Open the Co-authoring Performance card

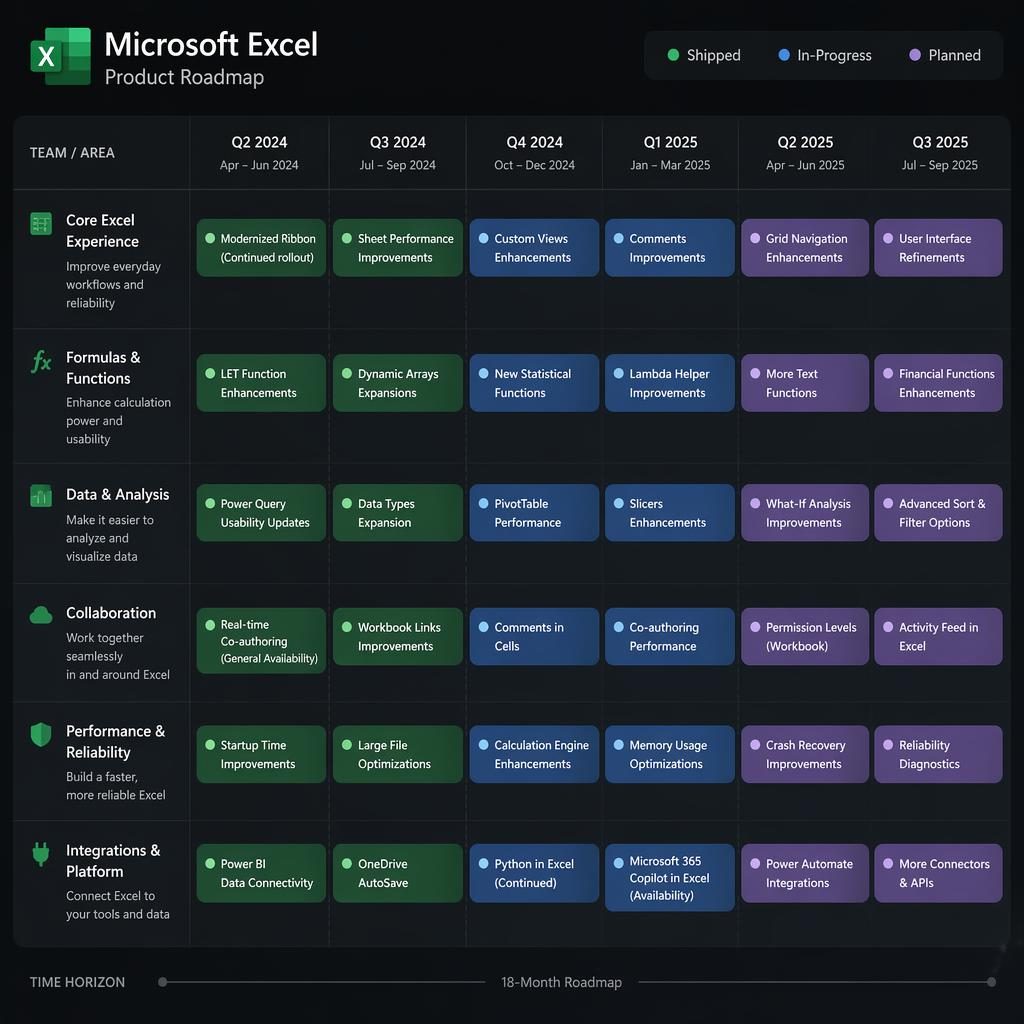tap(670, 637)
